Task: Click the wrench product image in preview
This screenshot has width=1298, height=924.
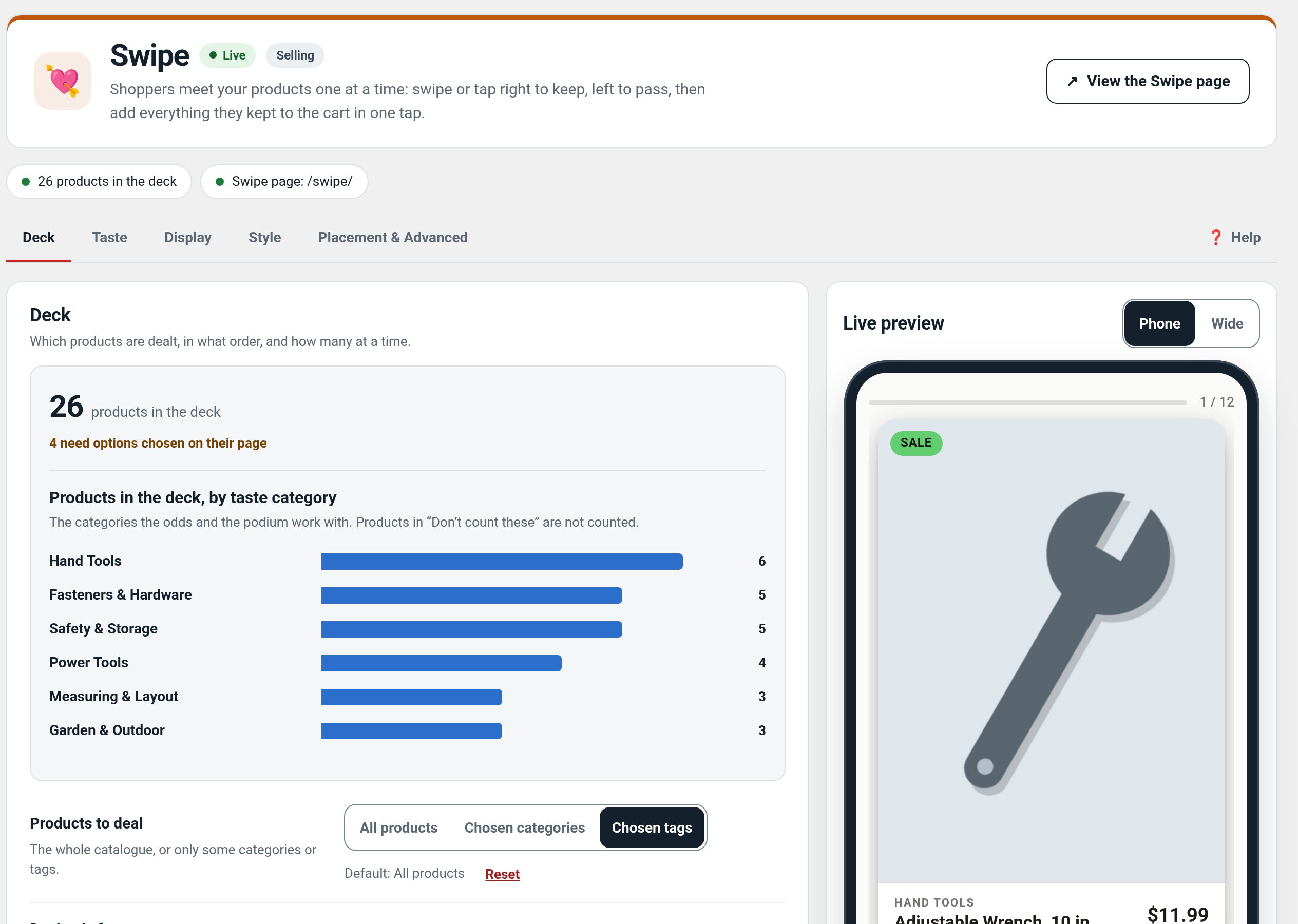Action: 1051,650
